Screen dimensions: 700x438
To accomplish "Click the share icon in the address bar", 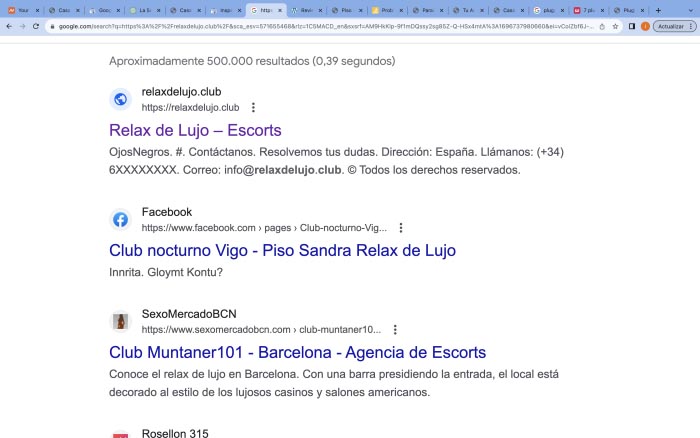I will pos(602,27).
